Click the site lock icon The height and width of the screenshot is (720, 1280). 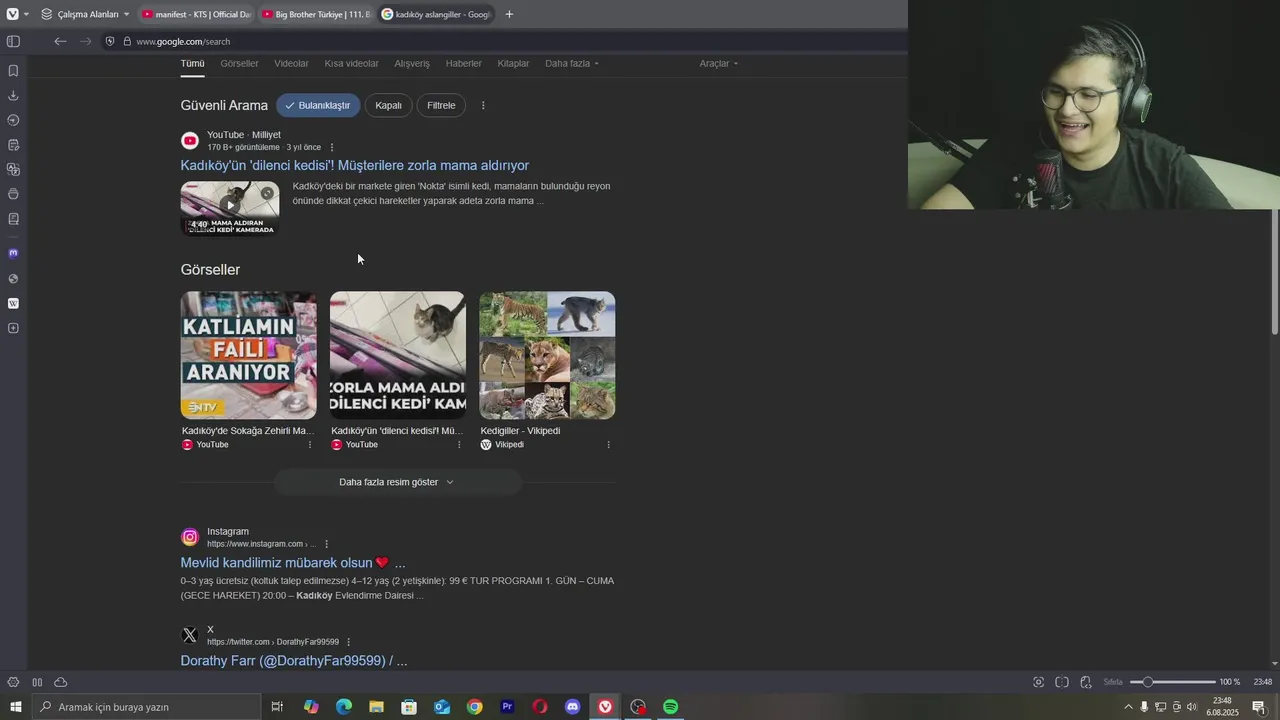127,41
